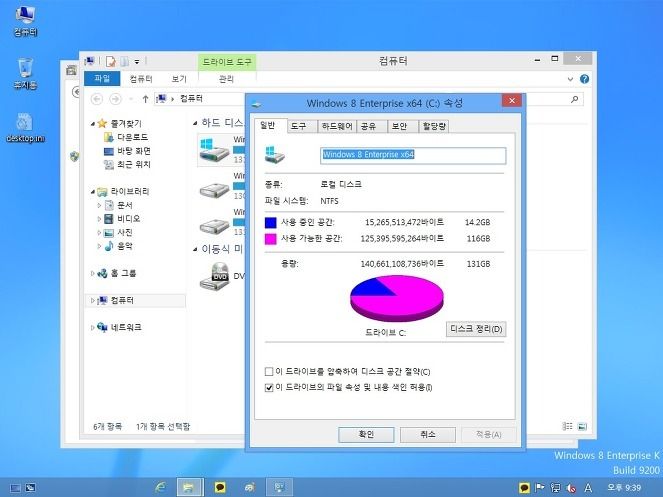Click File Explorer icon in taskbar

(190, 487)
